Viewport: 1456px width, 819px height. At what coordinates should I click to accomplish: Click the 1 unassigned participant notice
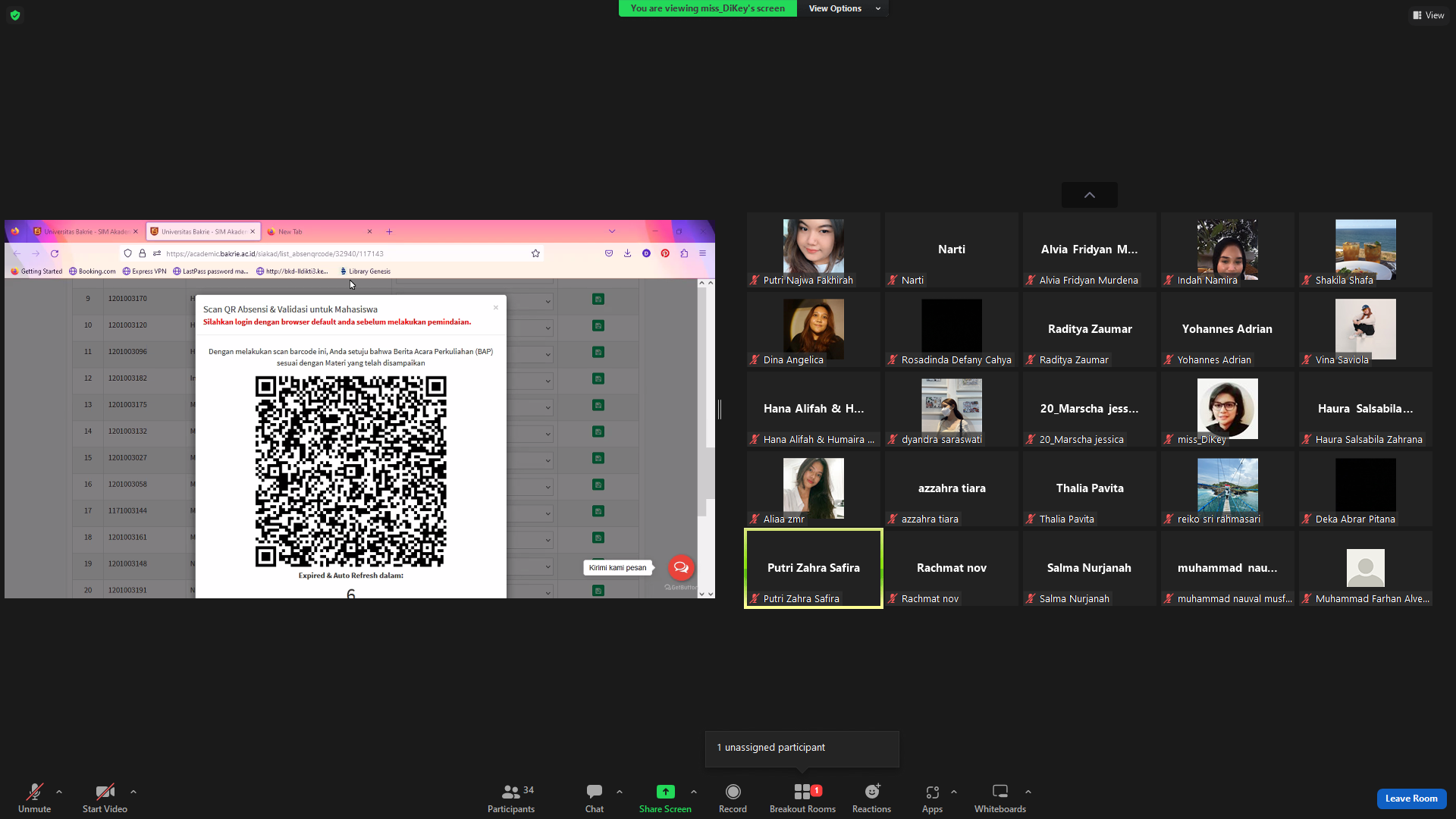(x=802, y=748)
